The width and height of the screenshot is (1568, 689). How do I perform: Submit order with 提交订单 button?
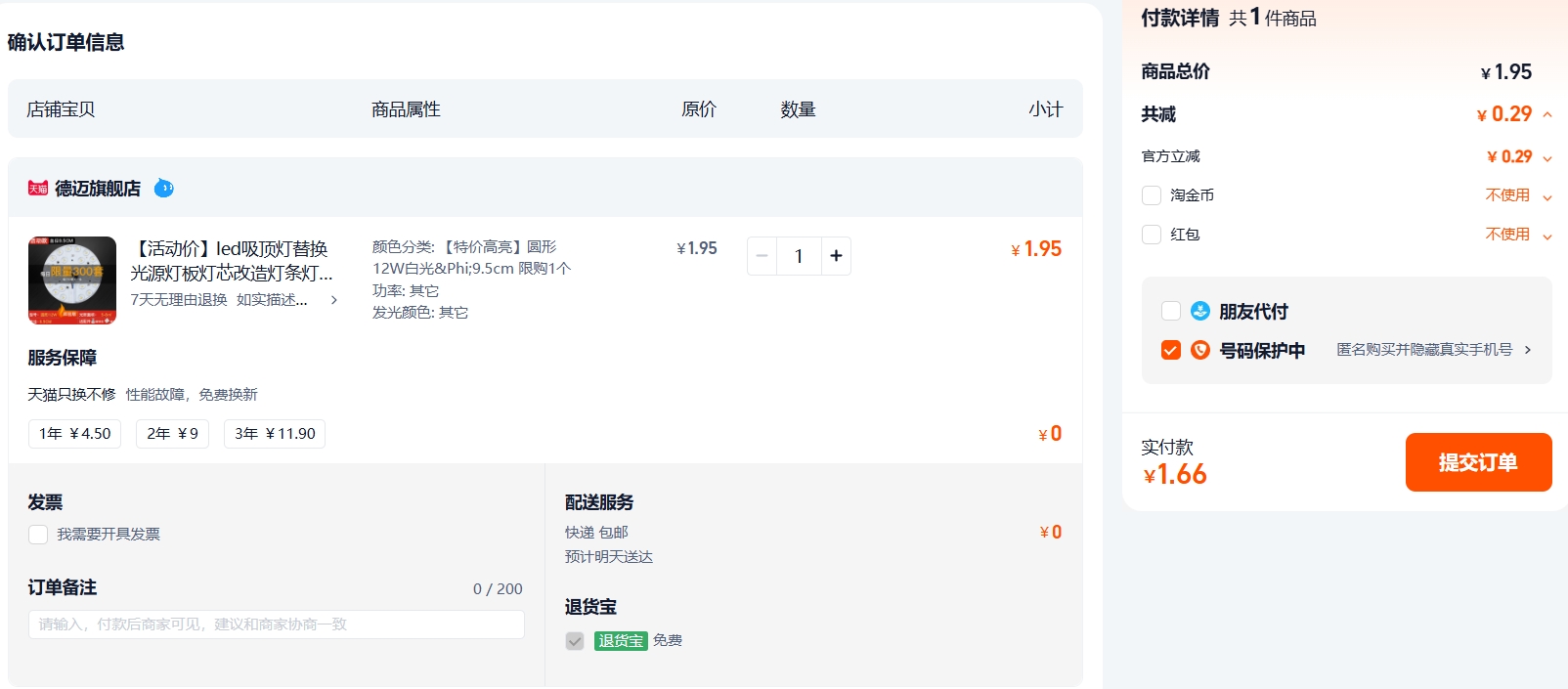[1478, 462]
